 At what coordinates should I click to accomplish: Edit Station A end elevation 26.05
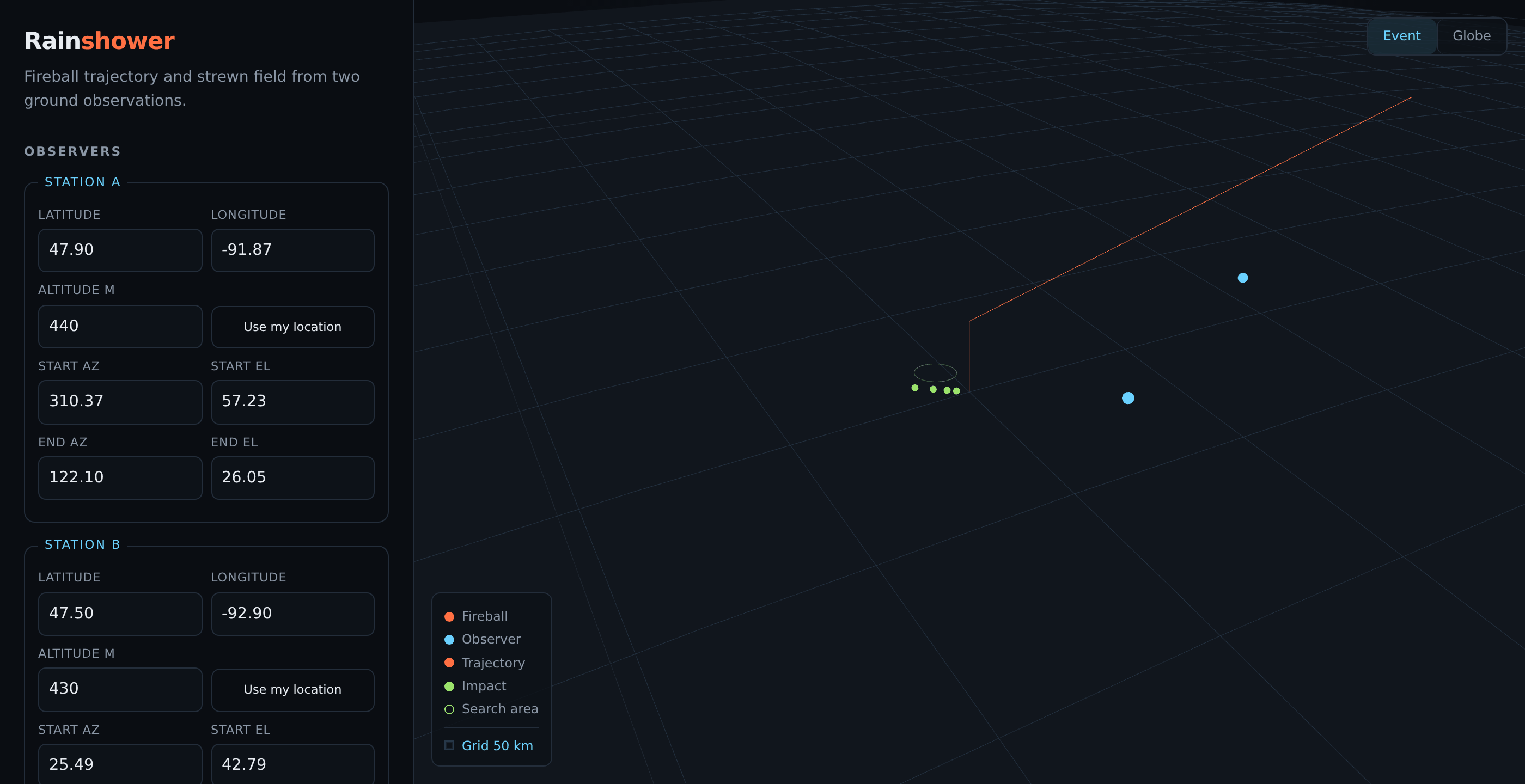click(292, 477)
